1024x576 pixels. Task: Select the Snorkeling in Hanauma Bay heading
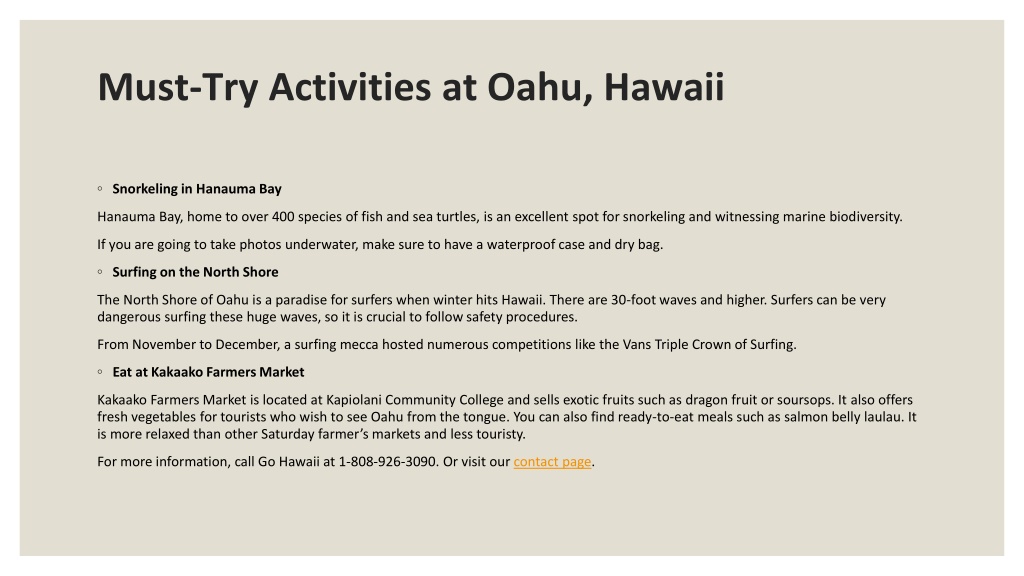[x=197, y=189]
